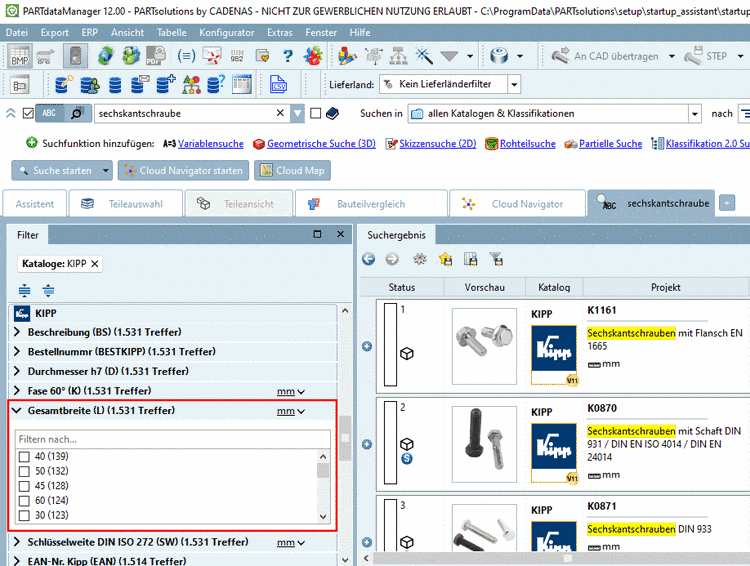Tick the checkbox for value 45 (128)
Viewport: 750px width, 566px height.
[24, 486]
